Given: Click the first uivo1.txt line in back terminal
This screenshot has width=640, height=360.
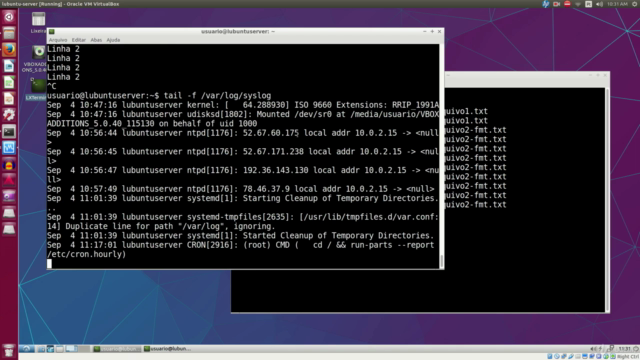Looking at the screenshot, I should point(466,111).
